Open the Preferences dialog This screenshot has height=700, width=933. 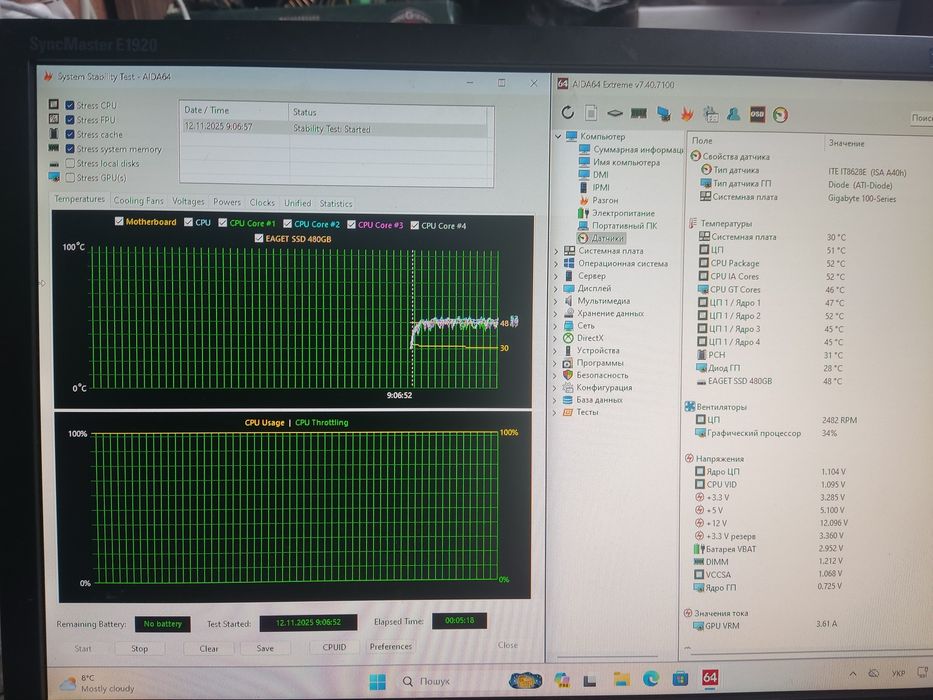pos(390,646)
